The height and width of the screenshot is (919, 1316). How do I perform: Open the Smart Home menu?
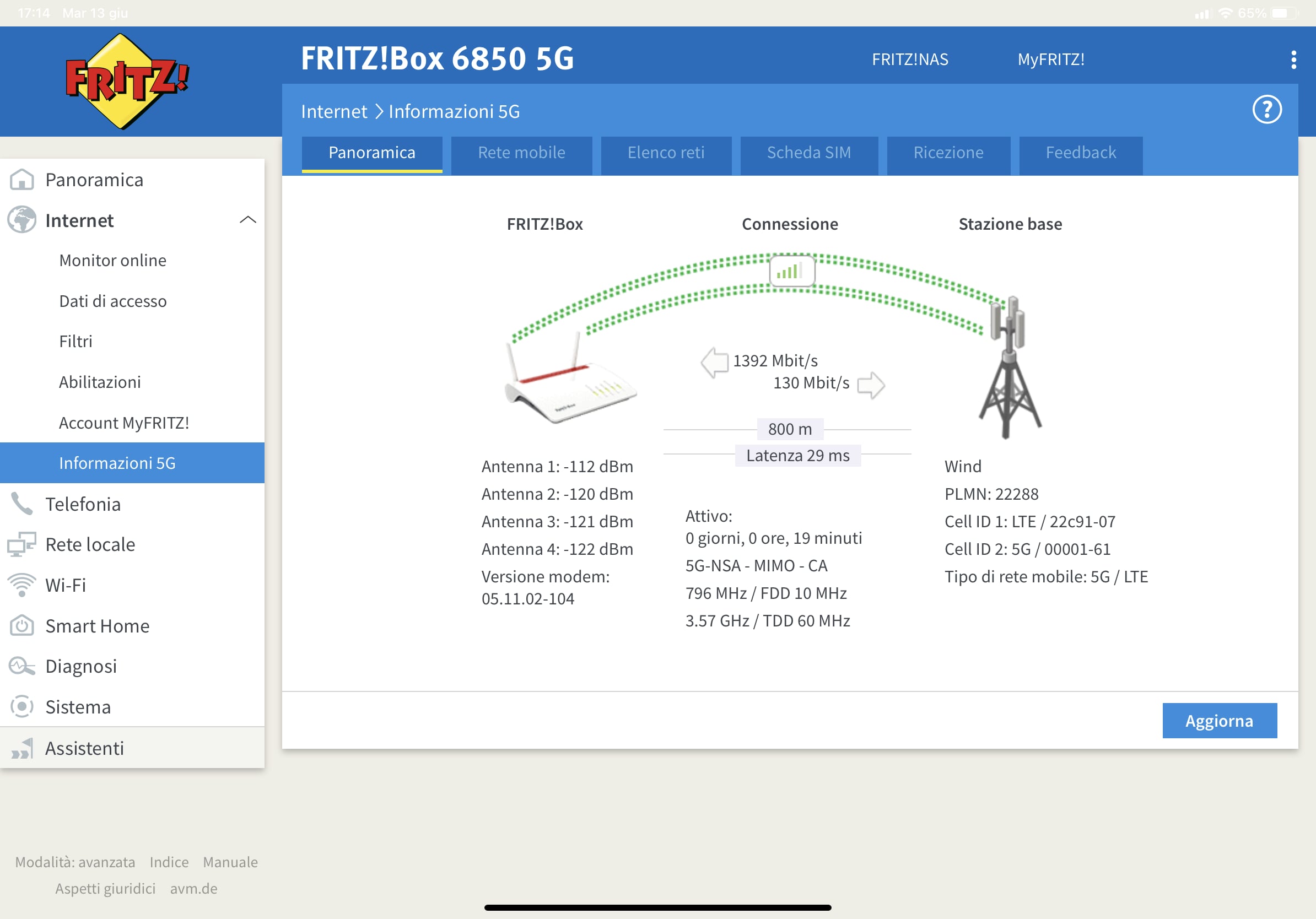(x=132, y=626)
